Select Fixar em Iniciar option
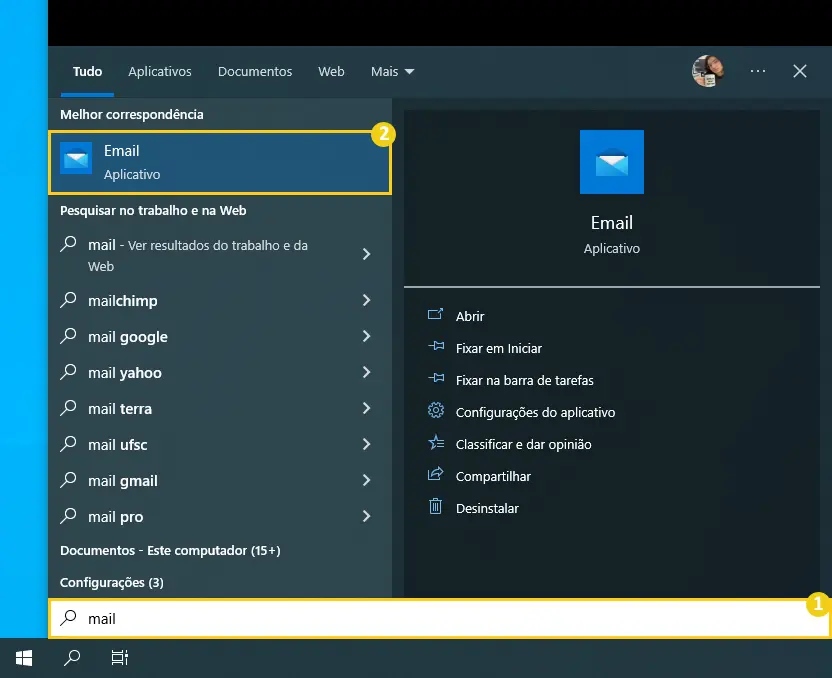Image resolution: width=832 pixels, height=678 pixels. pos(499,349)
